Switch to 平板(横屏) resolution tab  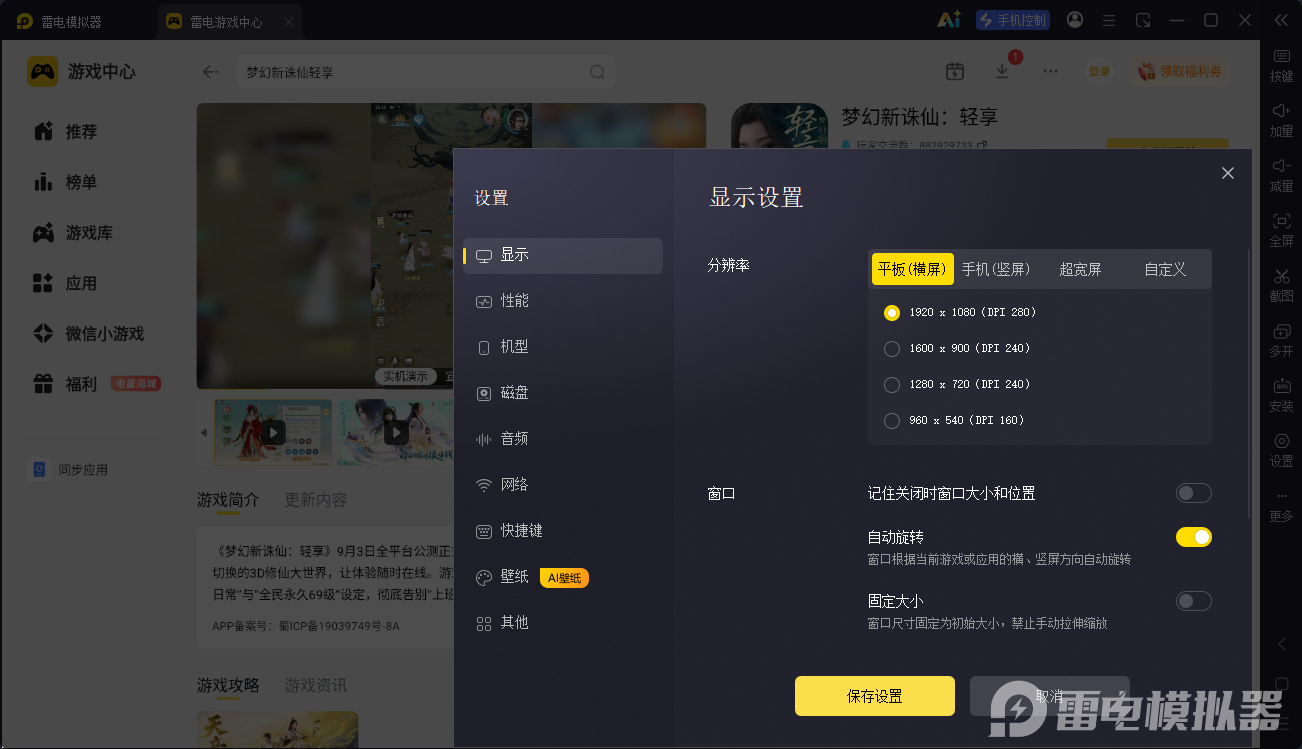click(x=912, y=269)
